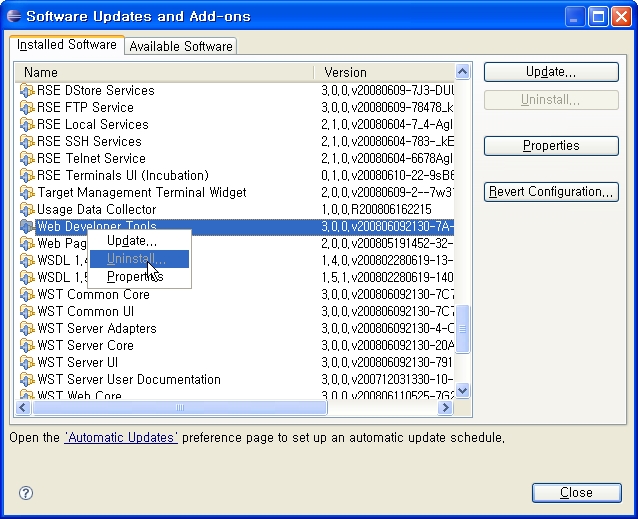
Task: Minimize the Software Updates and Add-ons window
Action: (575, 17)
